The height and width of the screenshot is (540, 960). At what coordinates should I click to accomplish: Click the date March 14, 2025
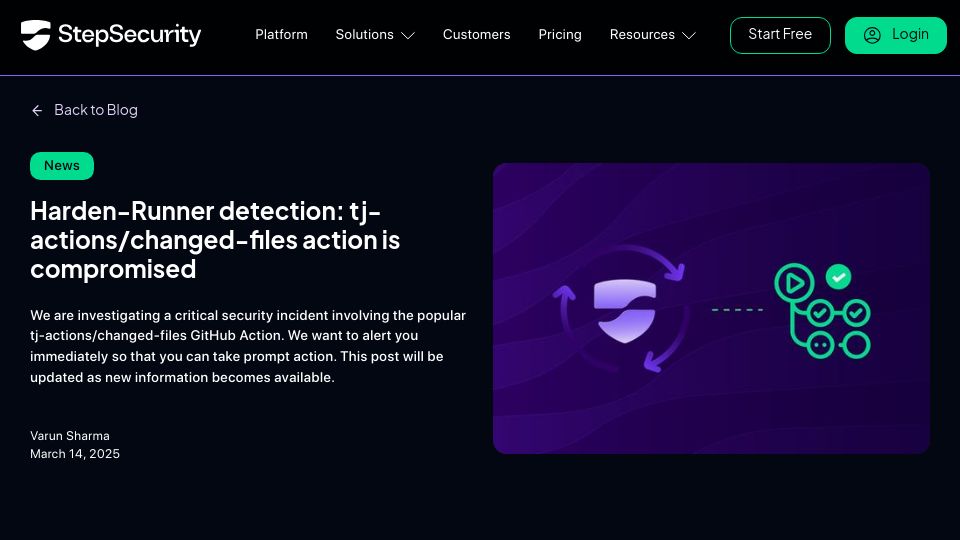click(x=75, y=454)
